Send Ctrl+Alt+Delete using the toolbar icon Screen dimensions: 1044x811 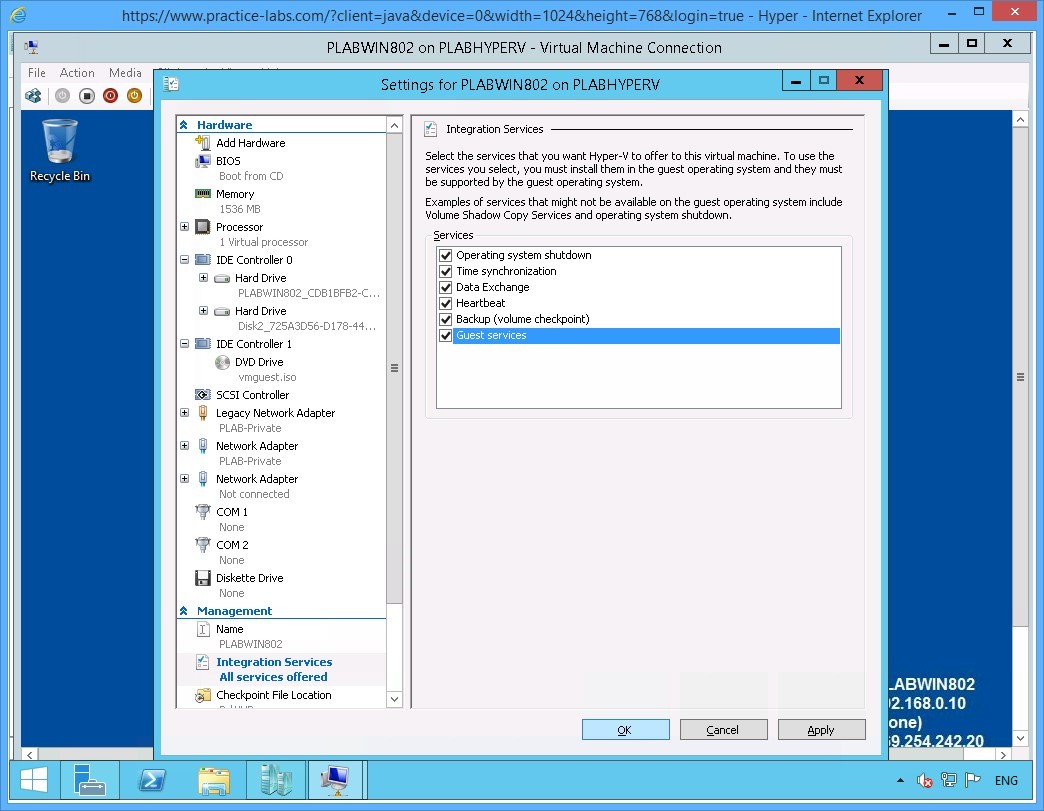[33, 95]
